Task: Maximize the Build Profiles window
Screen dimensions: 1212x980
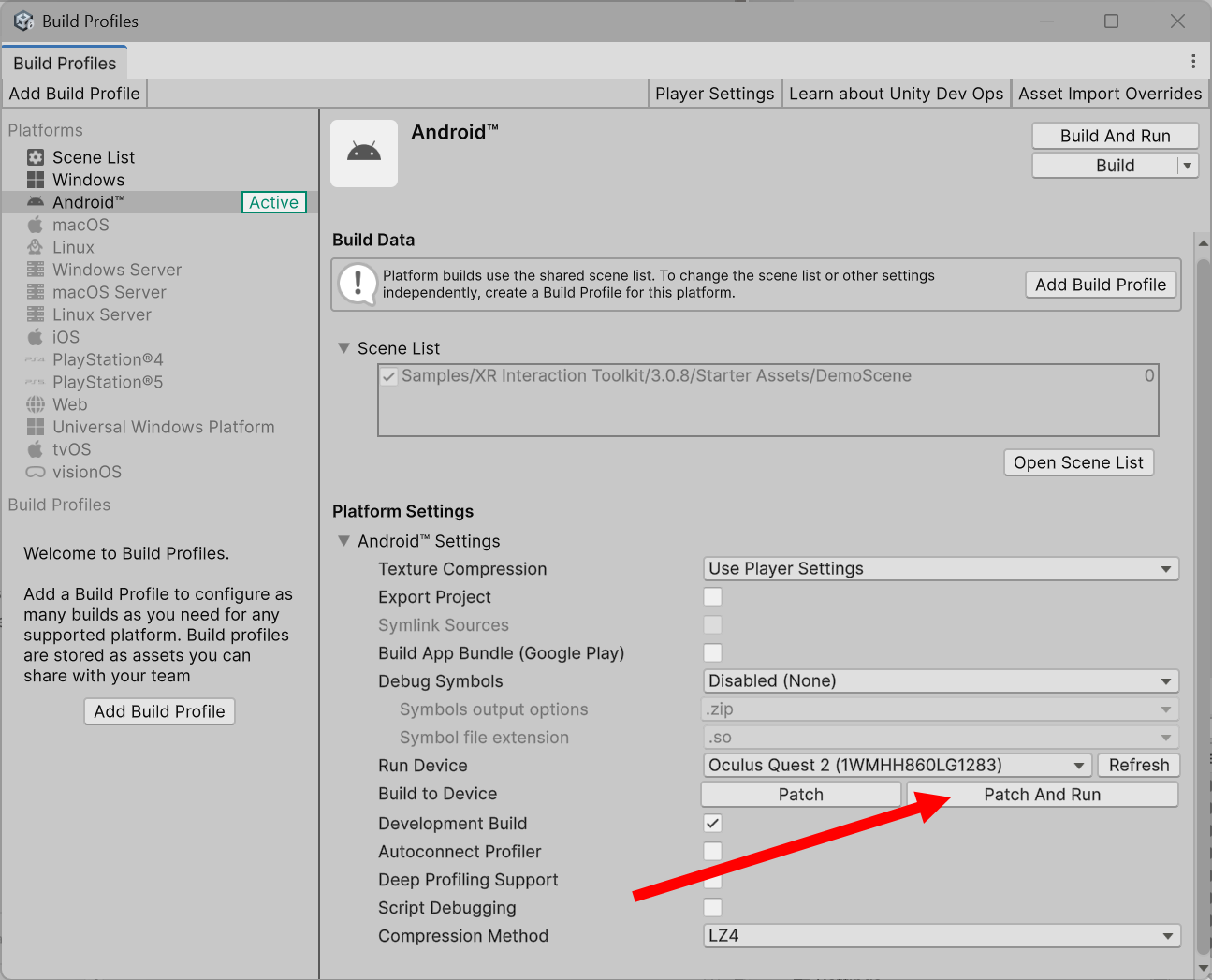Action: pyautogui.click(x=1111, y=21)
